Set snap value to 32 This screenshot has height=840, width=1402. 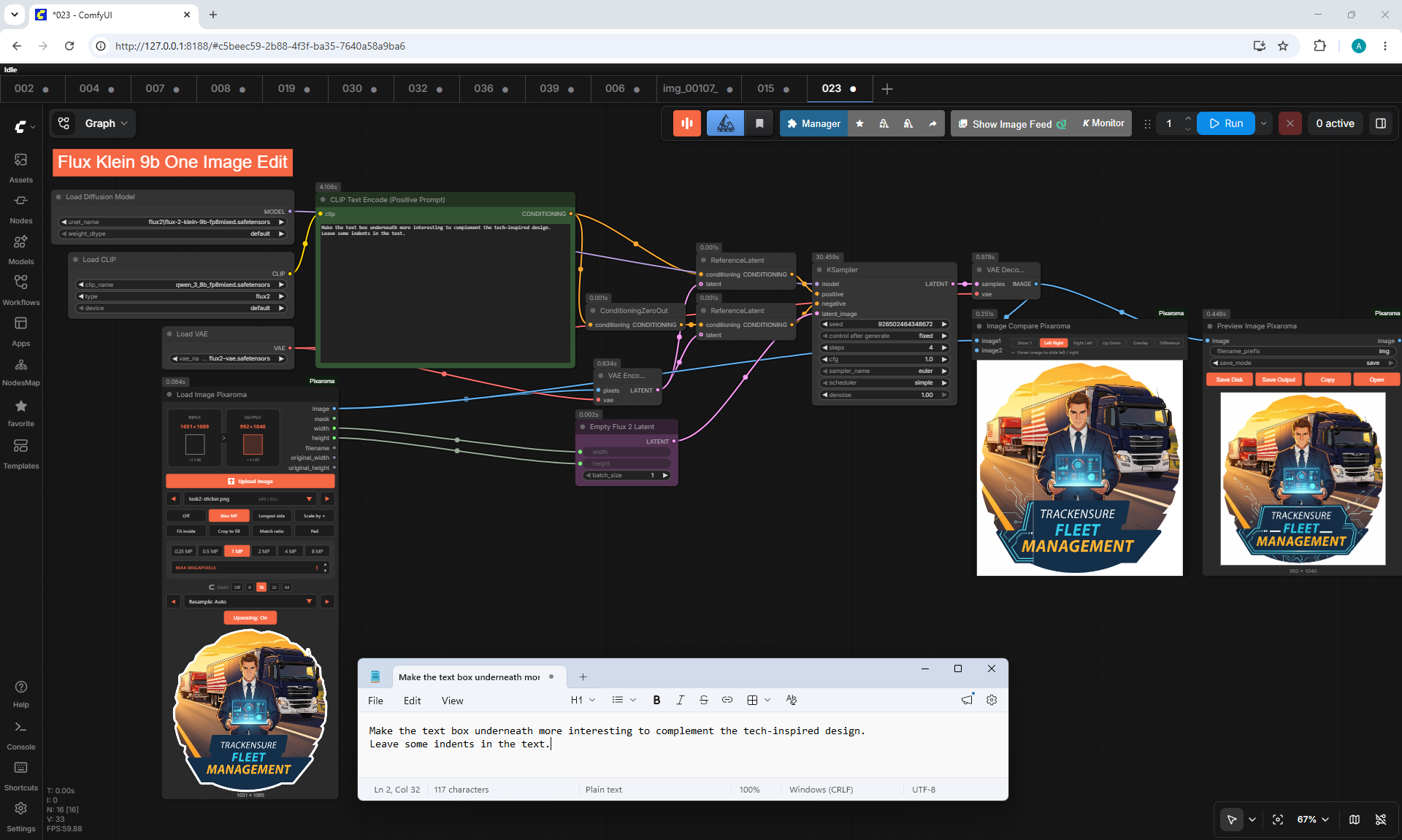coord(274,587)
